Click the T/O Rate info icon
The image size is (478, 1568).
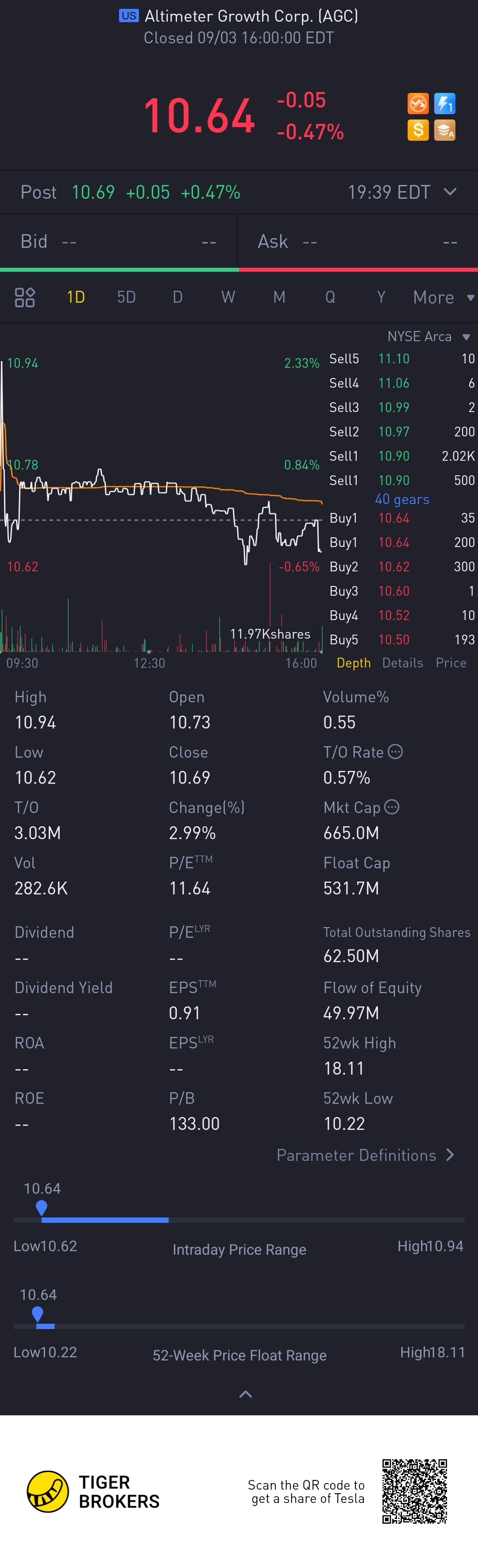pyautogui.click(x=395, y=752)
